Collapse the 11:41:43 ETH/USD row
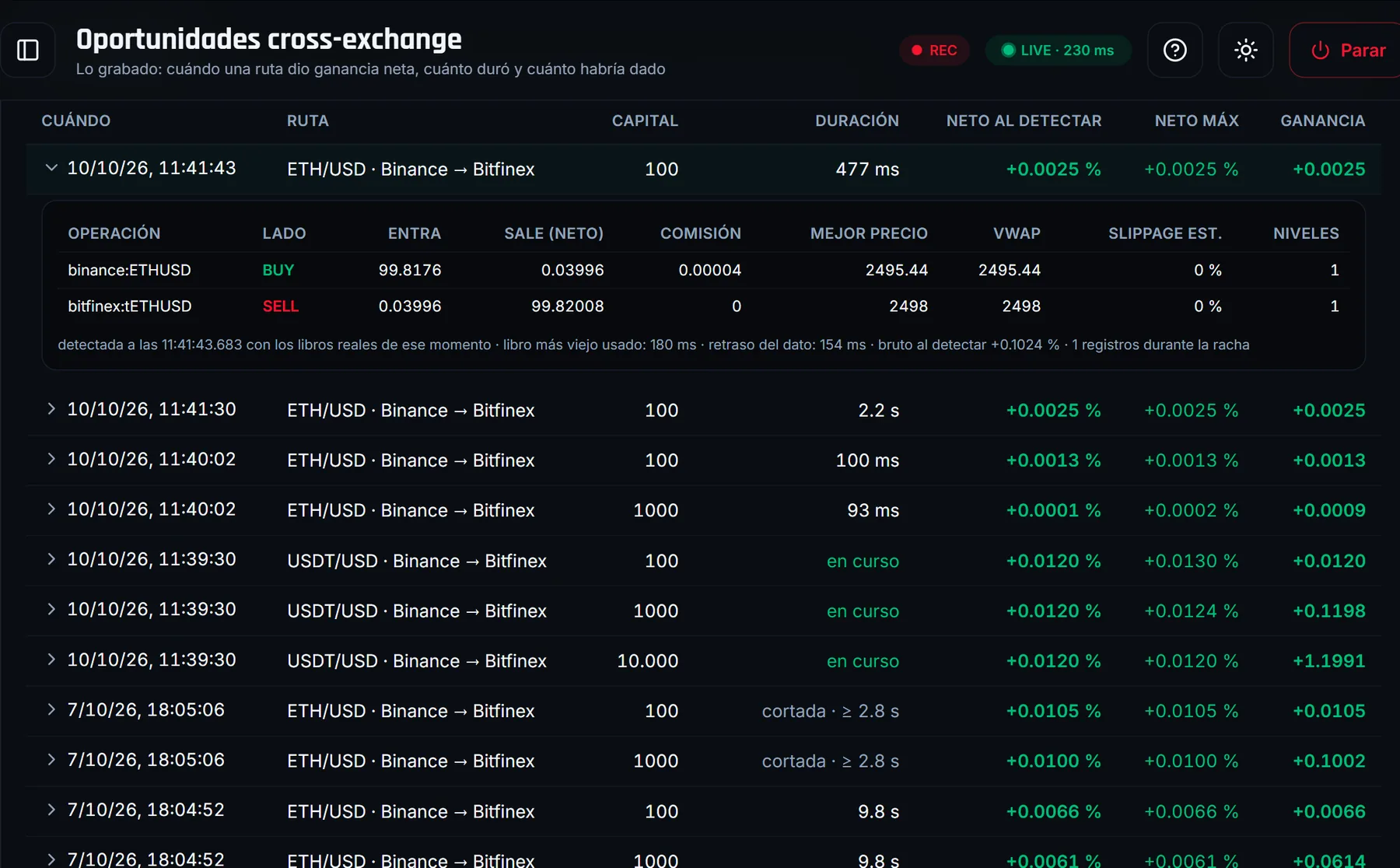 pyautogui.click(x=51, y=168)
